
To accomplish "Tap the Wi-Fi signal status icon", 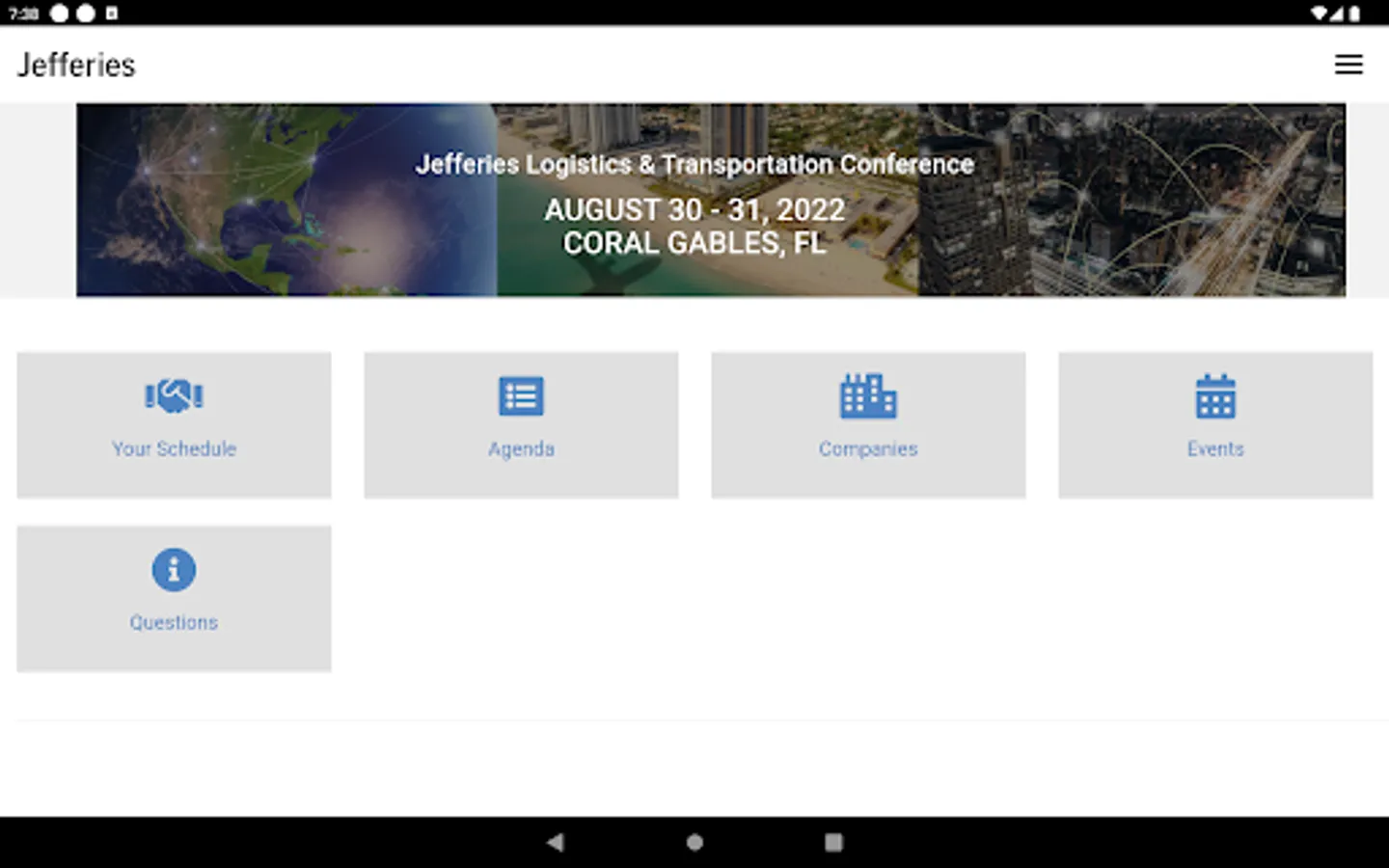I will point(1319,14).
